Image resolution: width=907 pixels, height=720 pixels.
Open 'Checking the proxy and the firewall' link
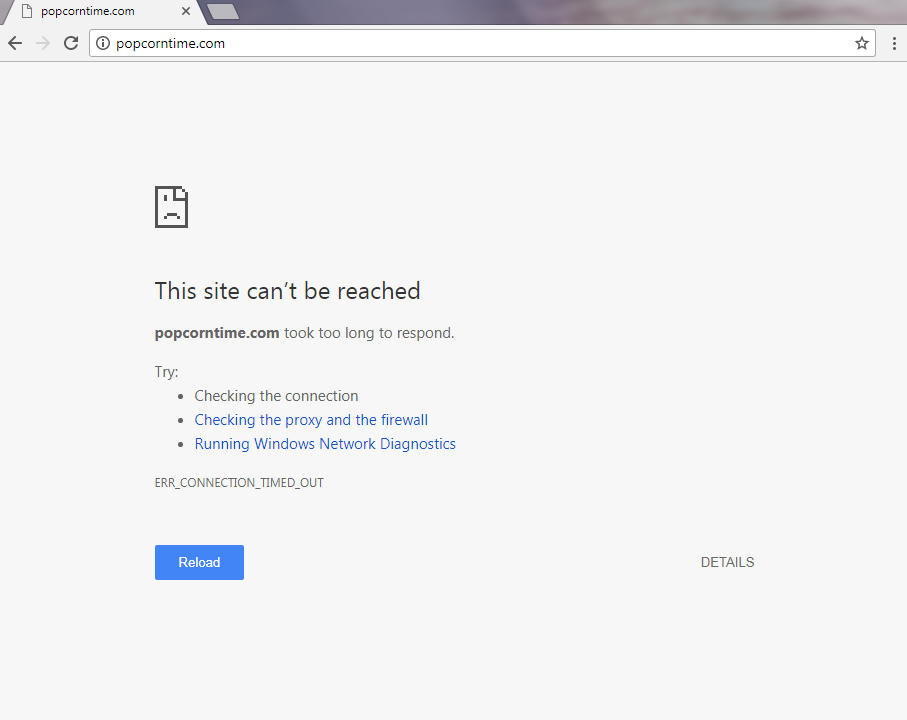coord(311,420)
